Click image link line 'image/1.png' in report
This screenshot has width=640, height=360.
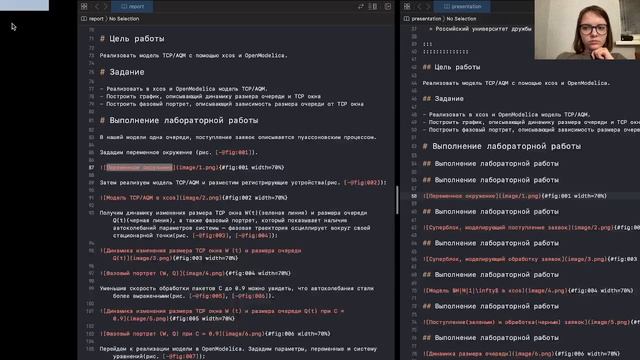pyautogui.click(x=192, y=167)
